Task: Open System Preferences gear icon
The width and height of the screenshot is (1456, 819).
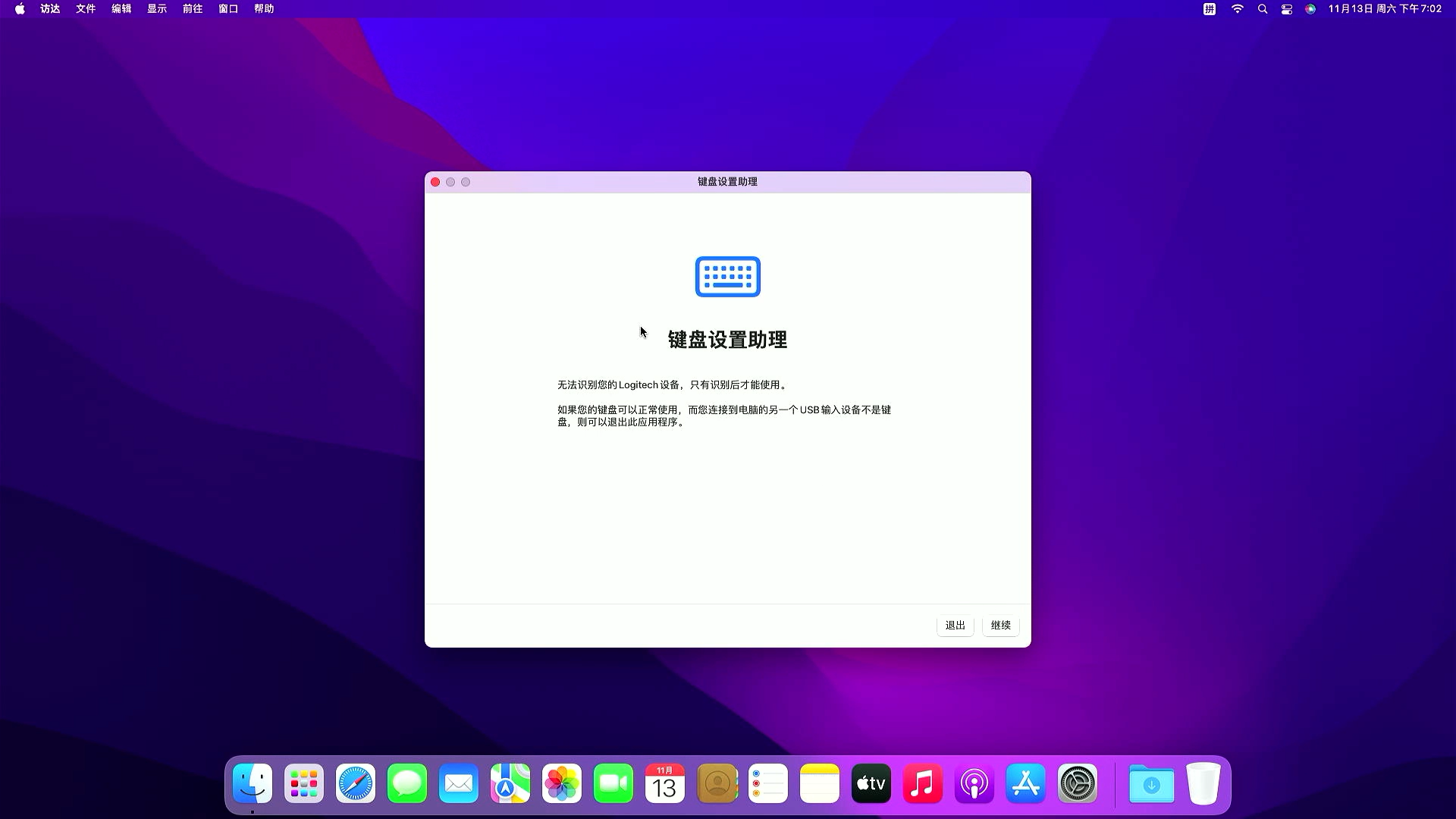Action: click(x=1078, y=784)
